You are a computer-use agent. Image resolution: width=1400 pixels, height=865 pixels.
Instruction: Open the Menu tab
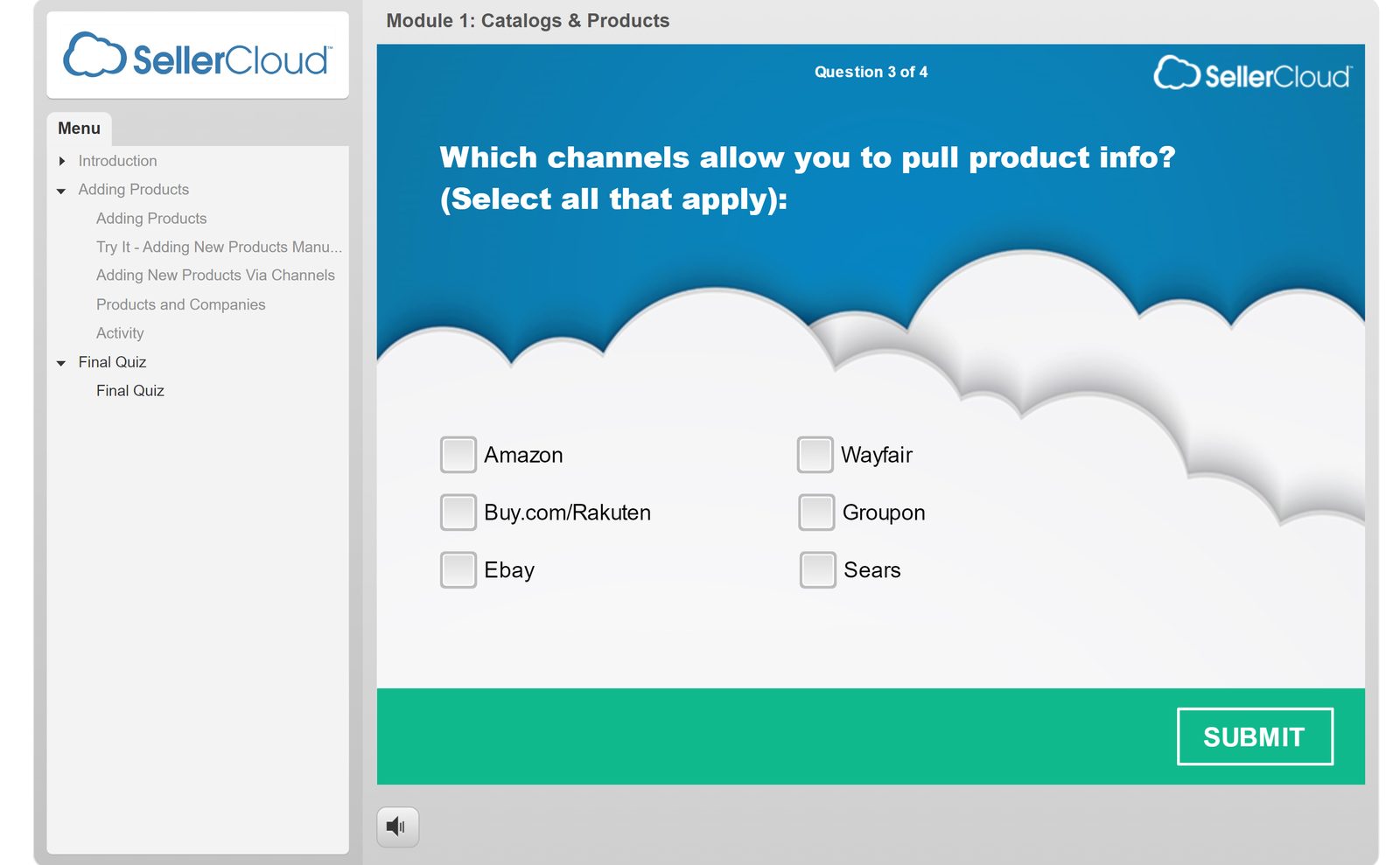(x=79, y=129)
